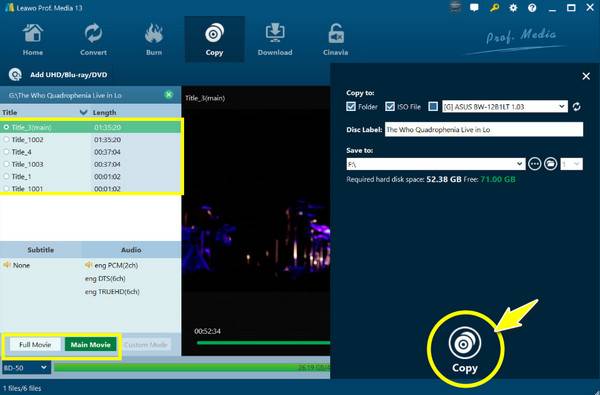This screenshot has width=600, height=395.
Task: Click the audio speaker icon beside eng PCM(2ch)
Action: 88,265
